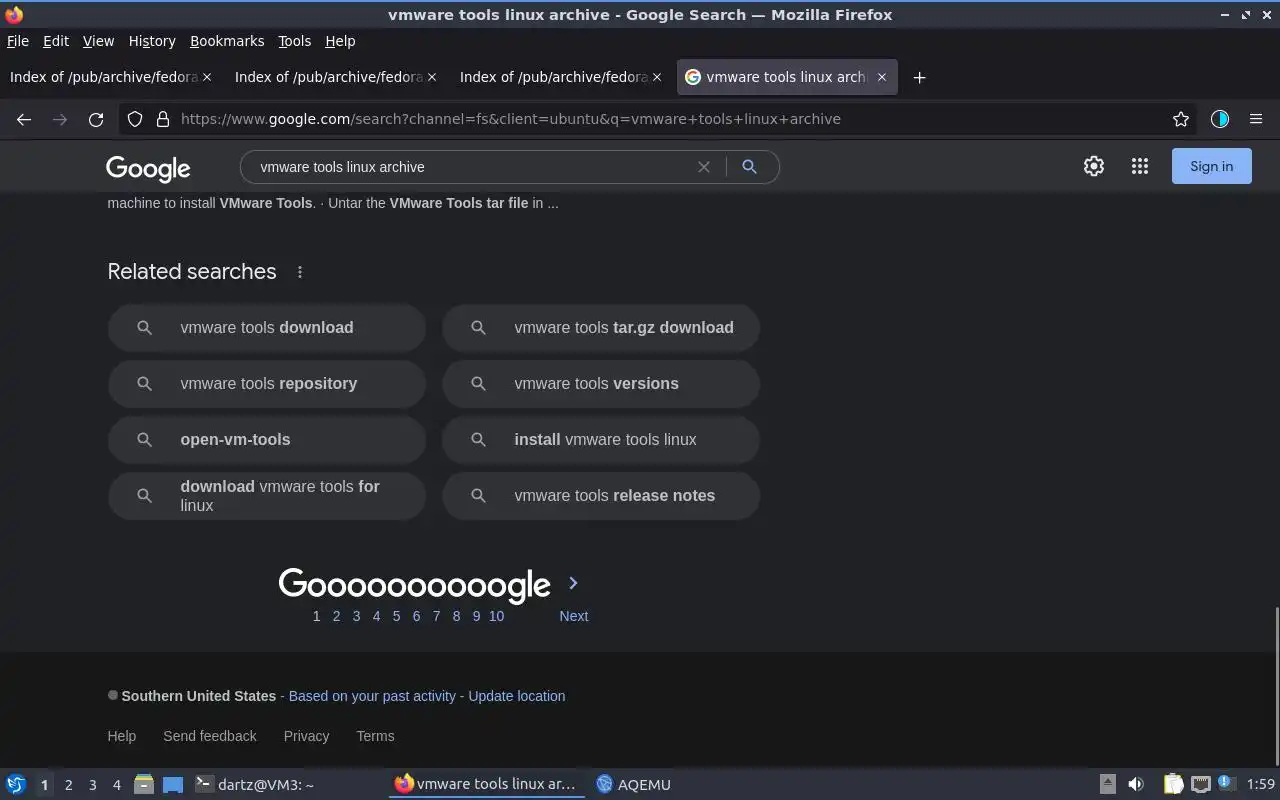Image resolution: width=1280 pixels, height=800 pixels.
Task: Click the Next results link
Action: pos(574,616)
